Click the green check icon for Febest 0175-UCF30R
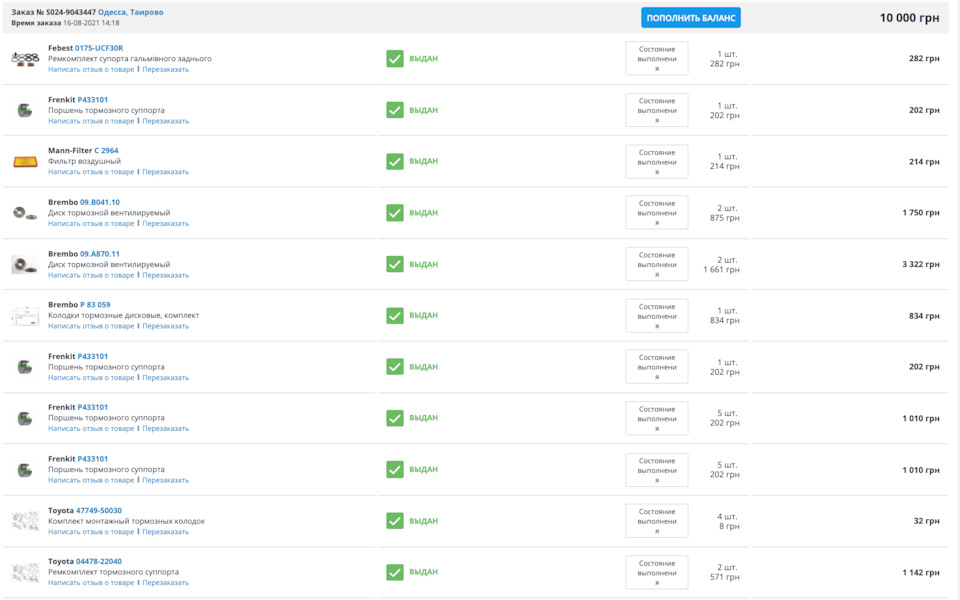This screenshot has width=960, height=600. pyautogui.click(x=395, y=59)
